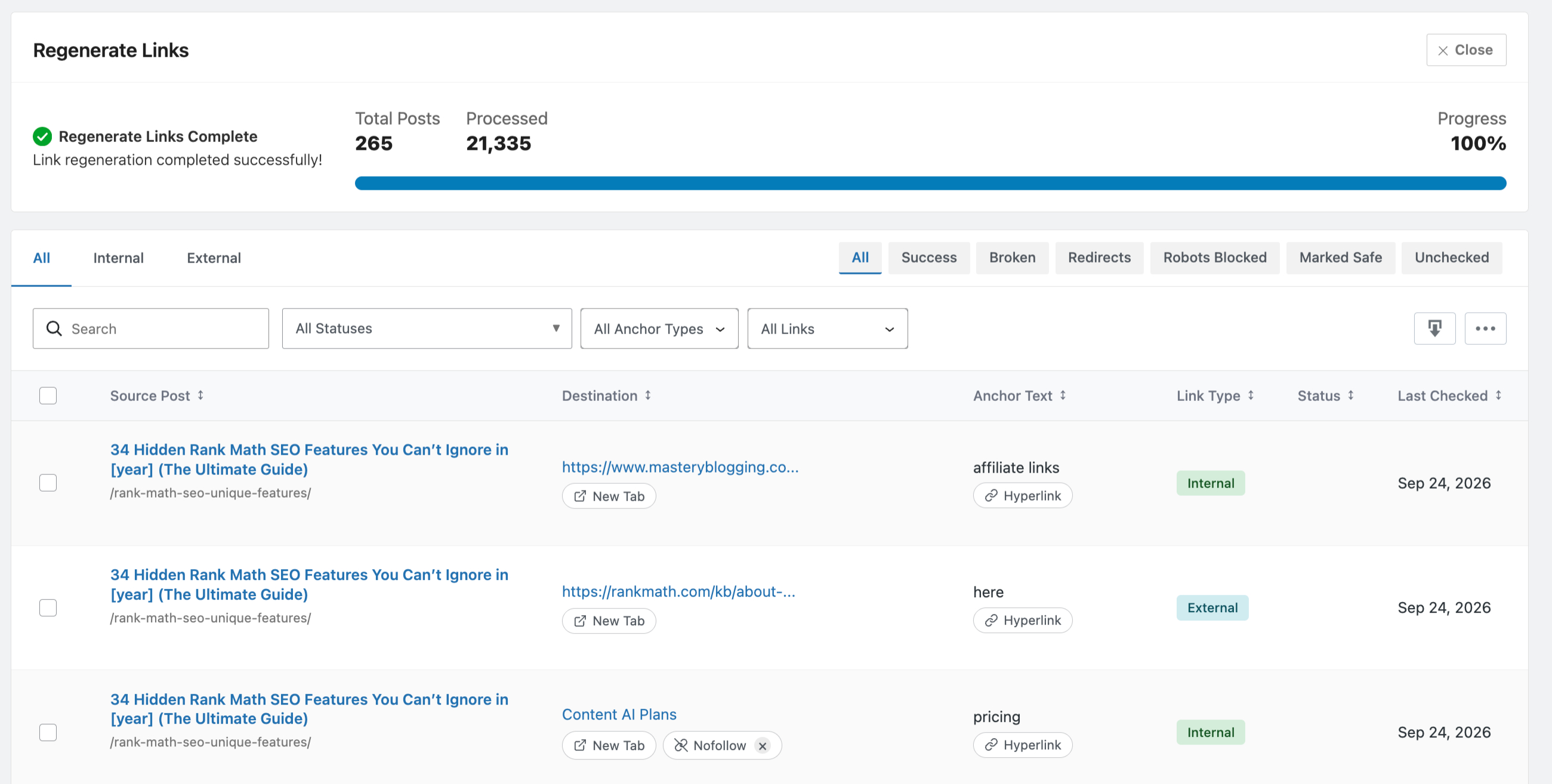Screen dimensions: 1552x784
Task: Open the All Links dropdown
Action: point(827,328)
